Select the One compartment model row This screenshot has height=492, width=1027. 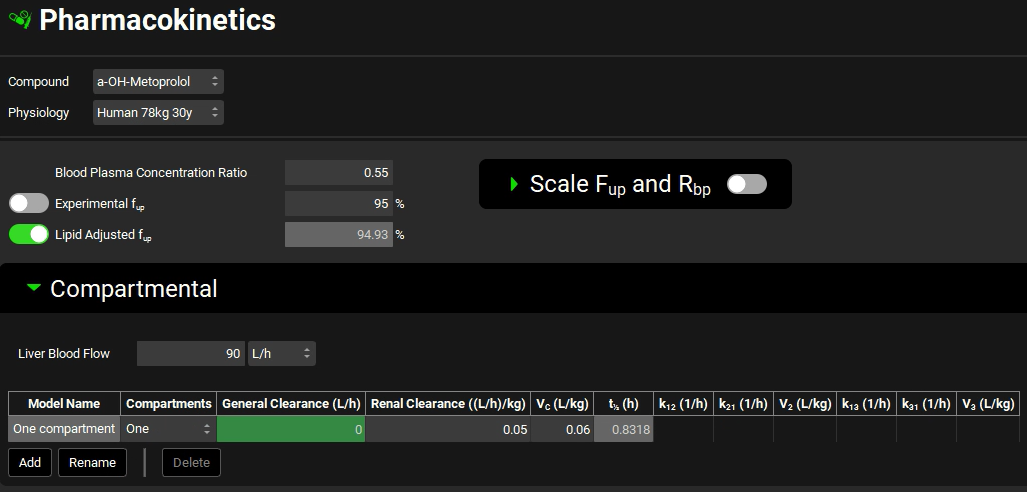click(64, 429)
